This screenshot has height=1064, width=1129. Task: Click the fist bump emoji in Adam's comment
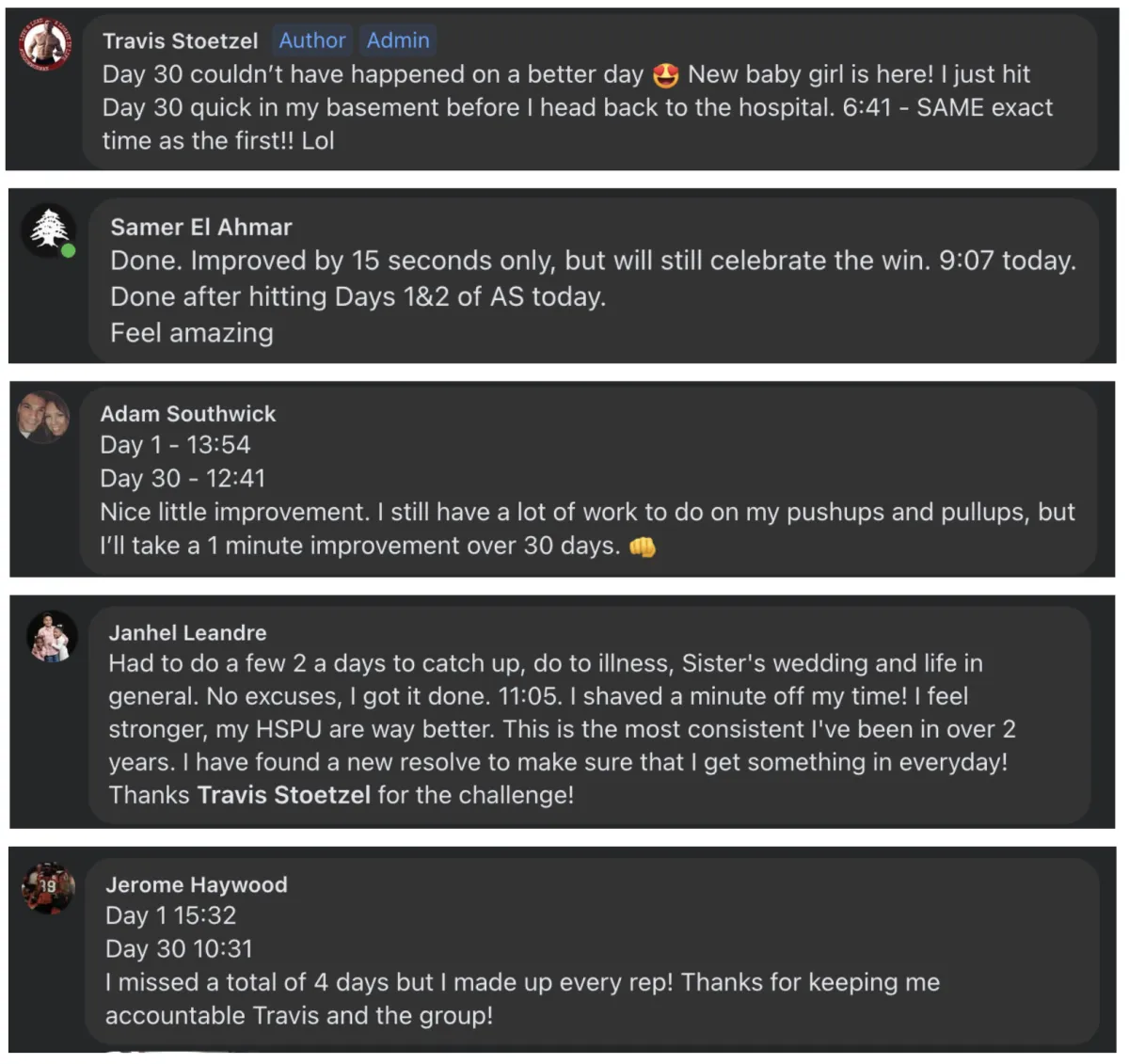(642, 547)
